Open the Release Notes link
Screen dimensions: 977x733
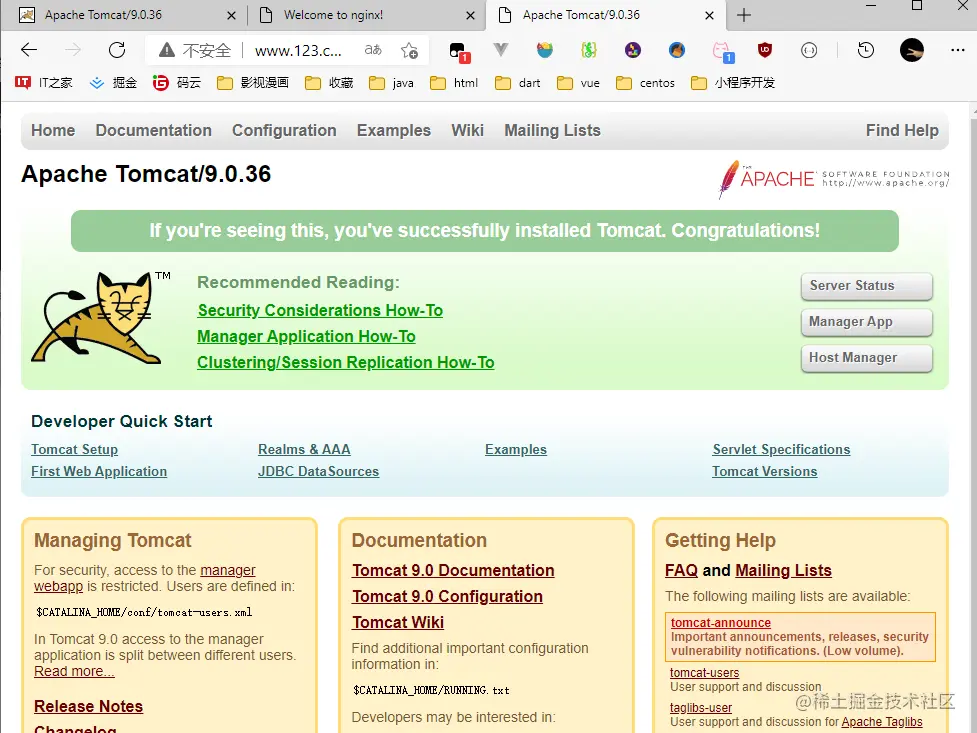[88, 706]
